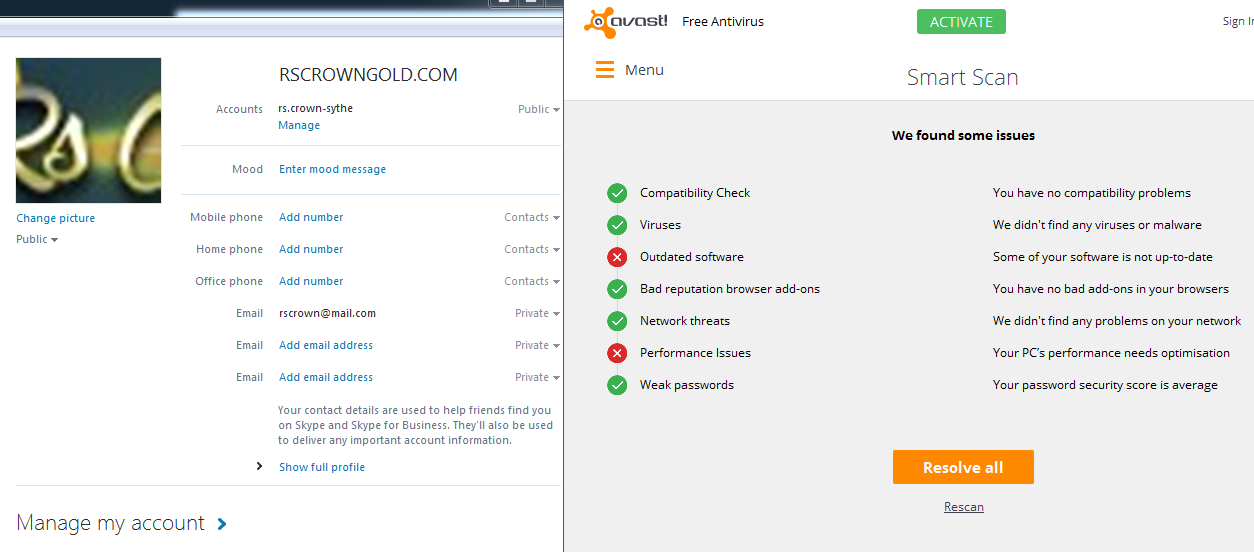
Task: Add number for Mobile phone
Action: tap(311, 217)
